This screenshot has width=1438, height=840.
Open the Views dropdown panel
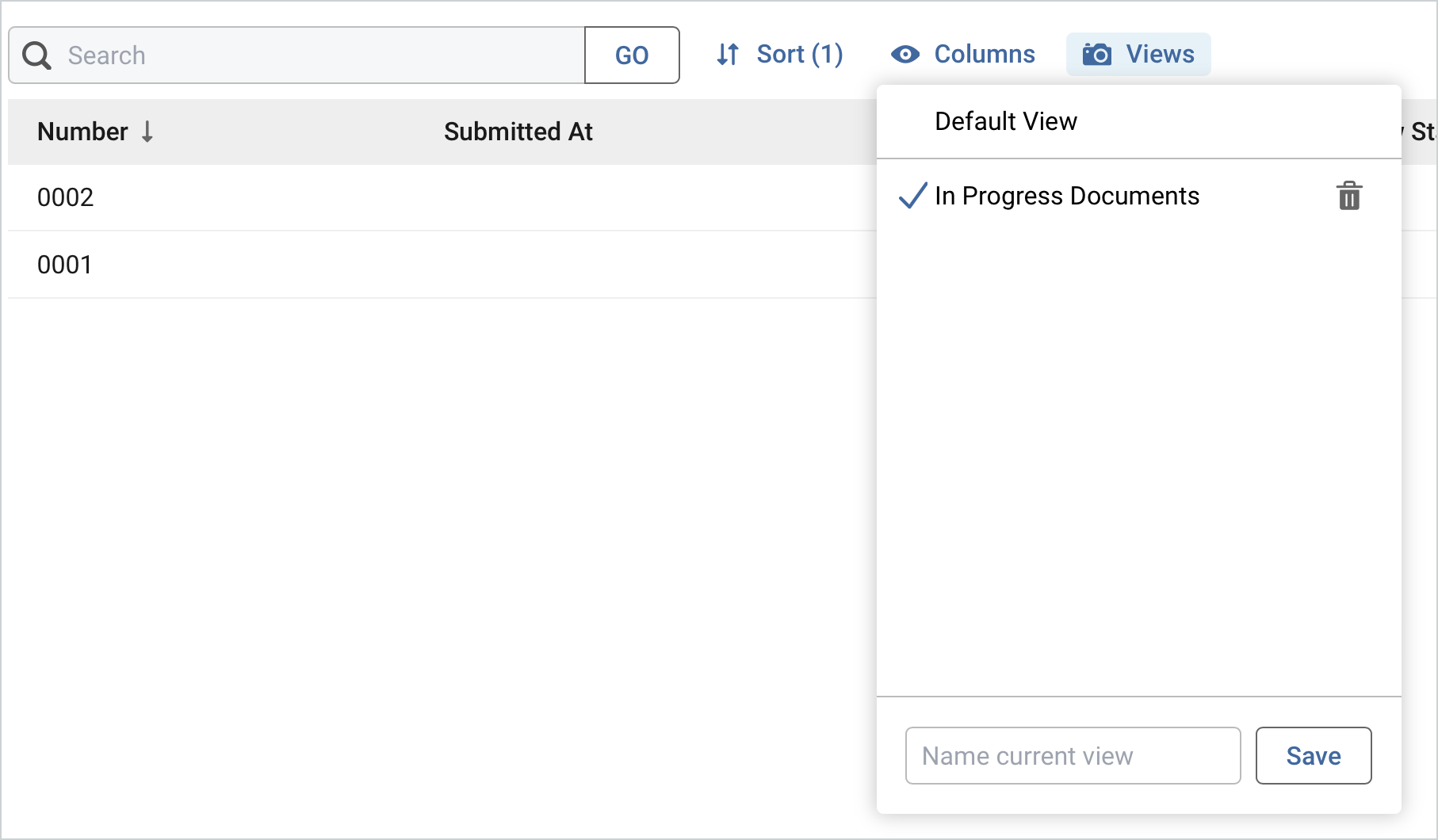click(x=1139, y=54)
